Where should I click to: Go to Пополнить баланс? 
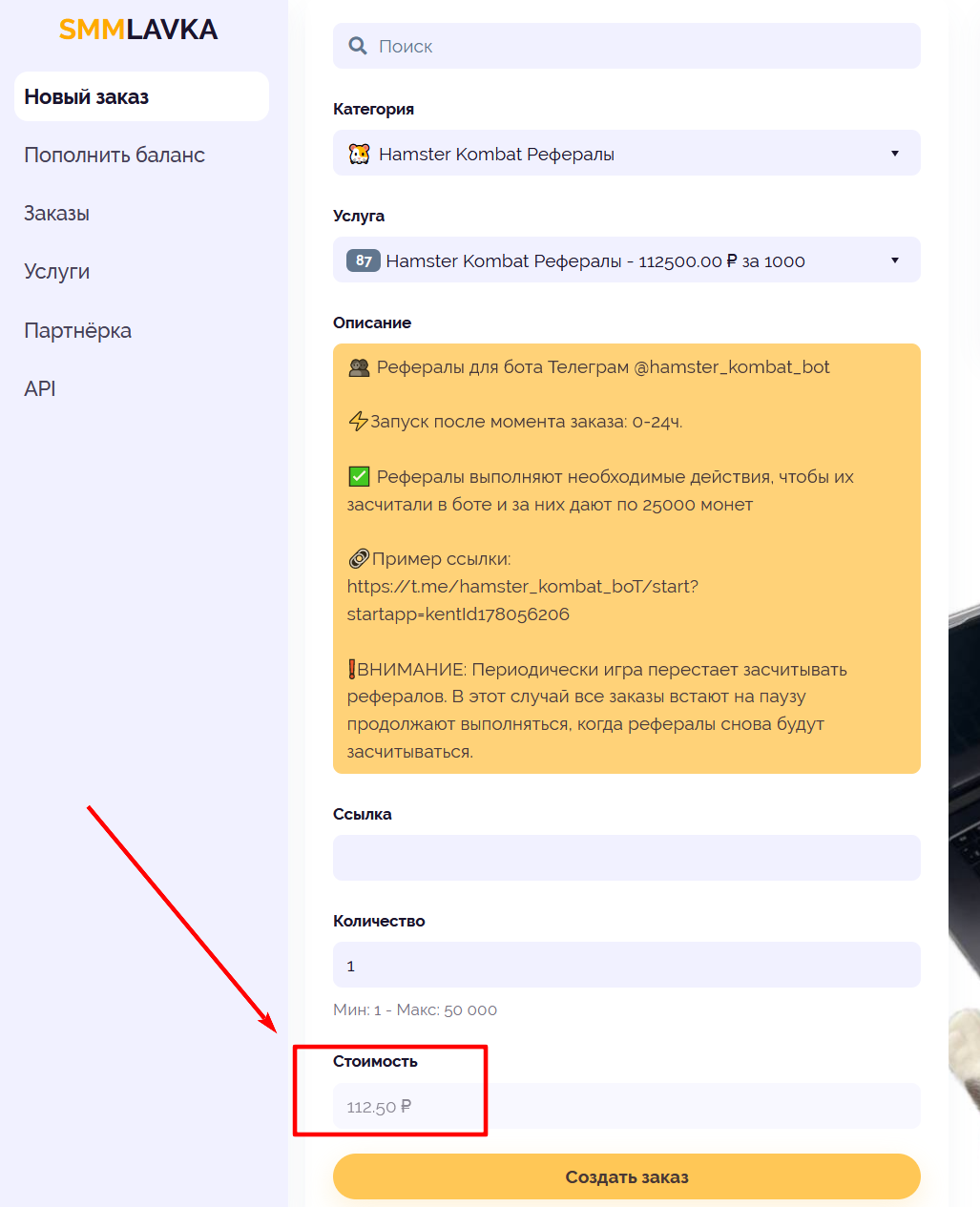click(115, 155)
